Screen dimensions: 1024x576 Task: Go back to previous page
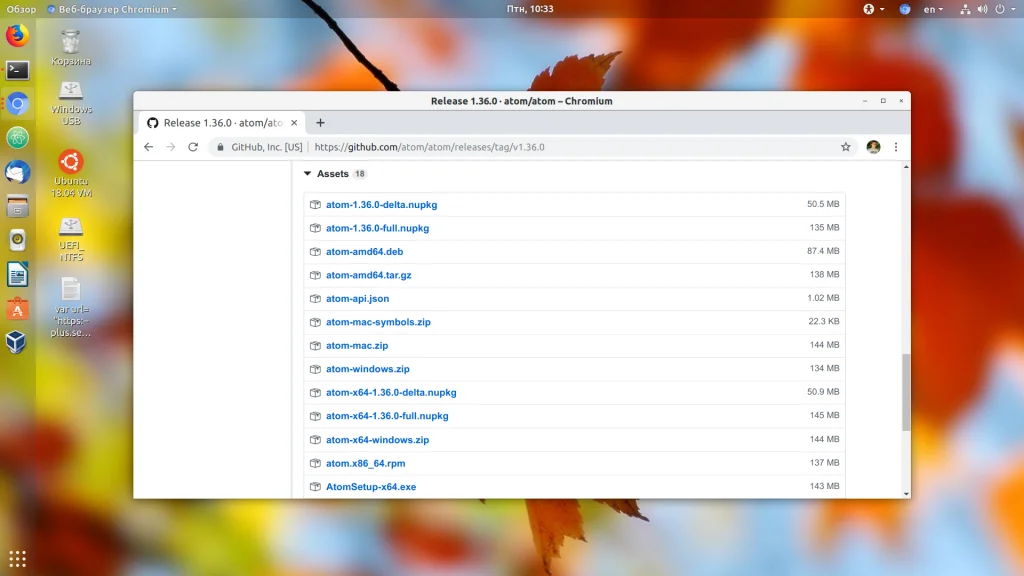click(148, 147)
